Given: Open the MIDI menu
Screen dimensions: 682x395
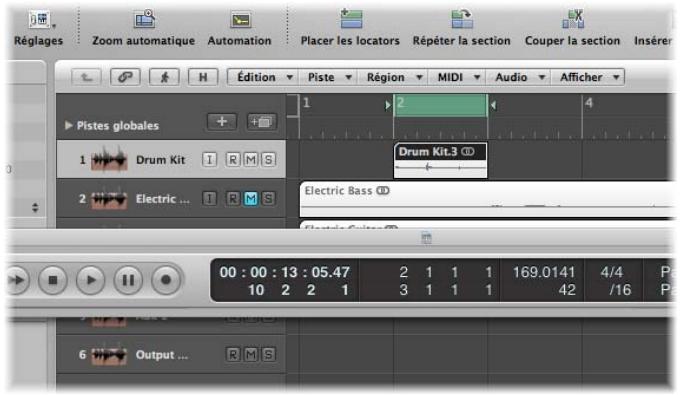Looking at the screenshot, I should (457, 77).
